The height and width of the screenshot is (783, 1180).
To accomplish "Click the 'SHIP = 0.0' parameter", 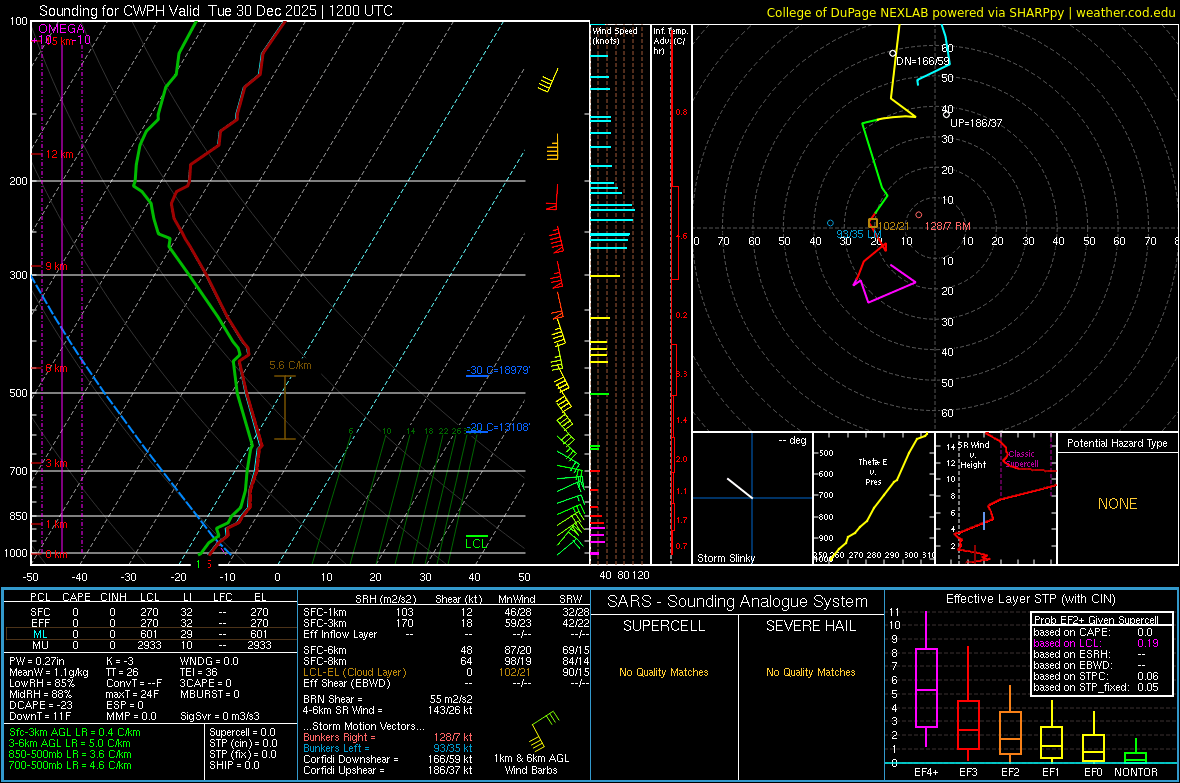I will (x=234, y=765).
